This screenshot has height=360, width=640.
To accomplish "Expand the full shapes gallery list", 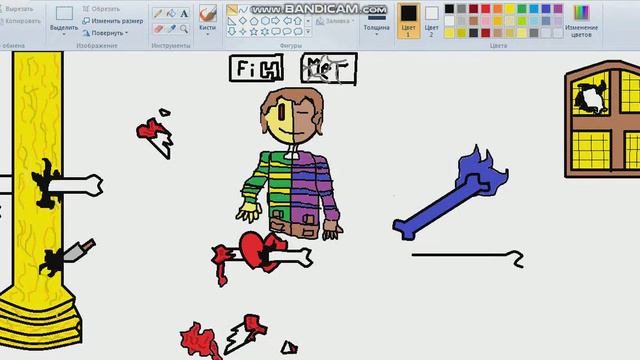I will tap(308, 31).
